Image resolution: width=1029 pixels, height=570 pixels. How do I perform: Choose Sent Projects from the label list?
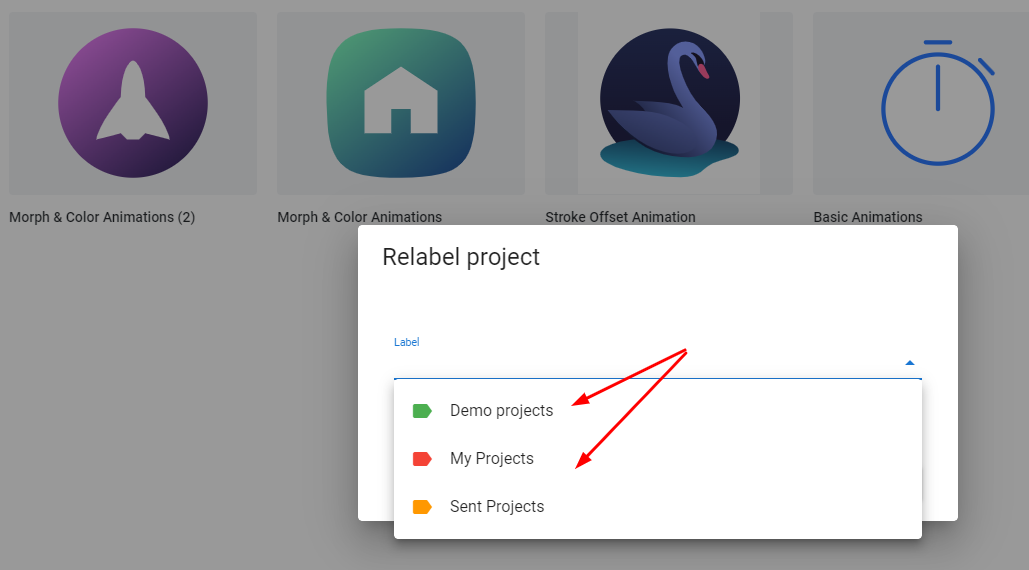(x=658, y=506)
